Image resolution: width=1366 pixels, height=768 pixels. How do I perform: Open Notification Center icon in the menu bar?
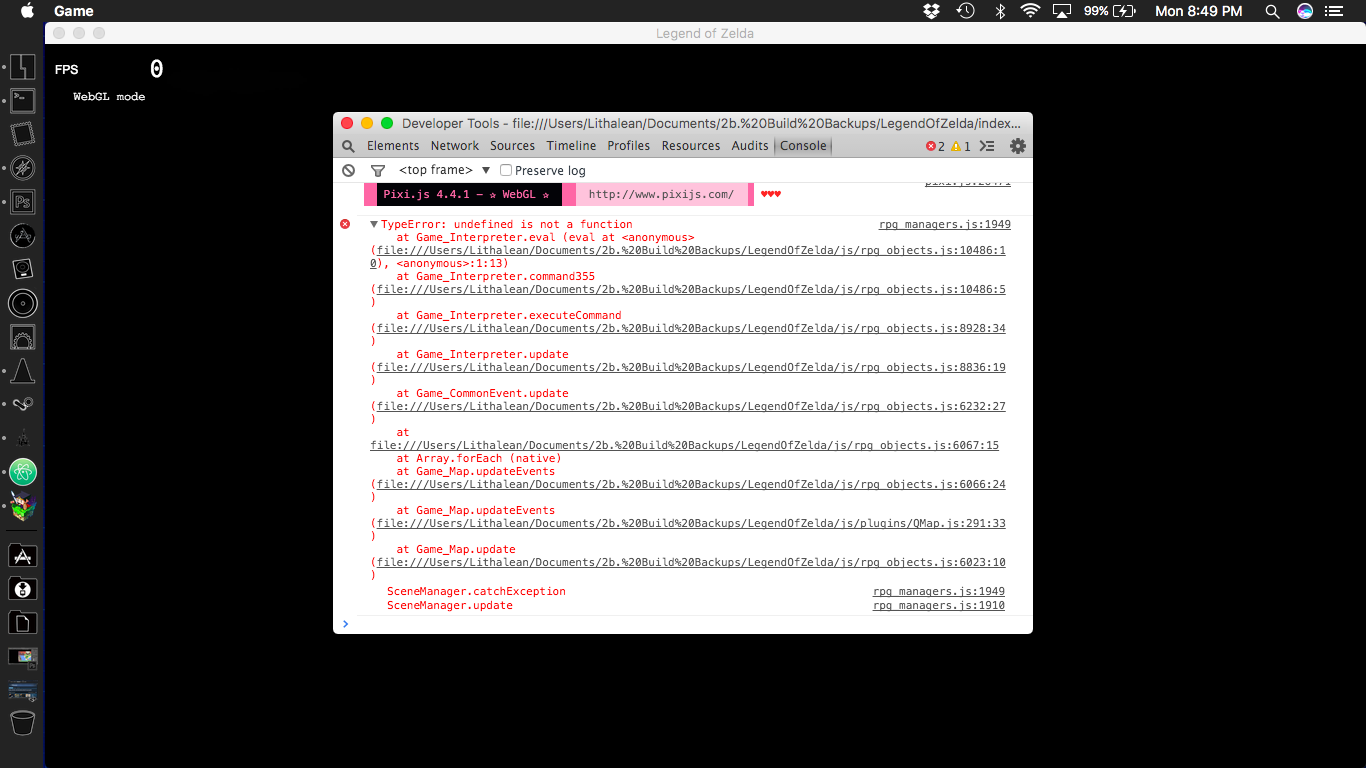click(1332, 11)
